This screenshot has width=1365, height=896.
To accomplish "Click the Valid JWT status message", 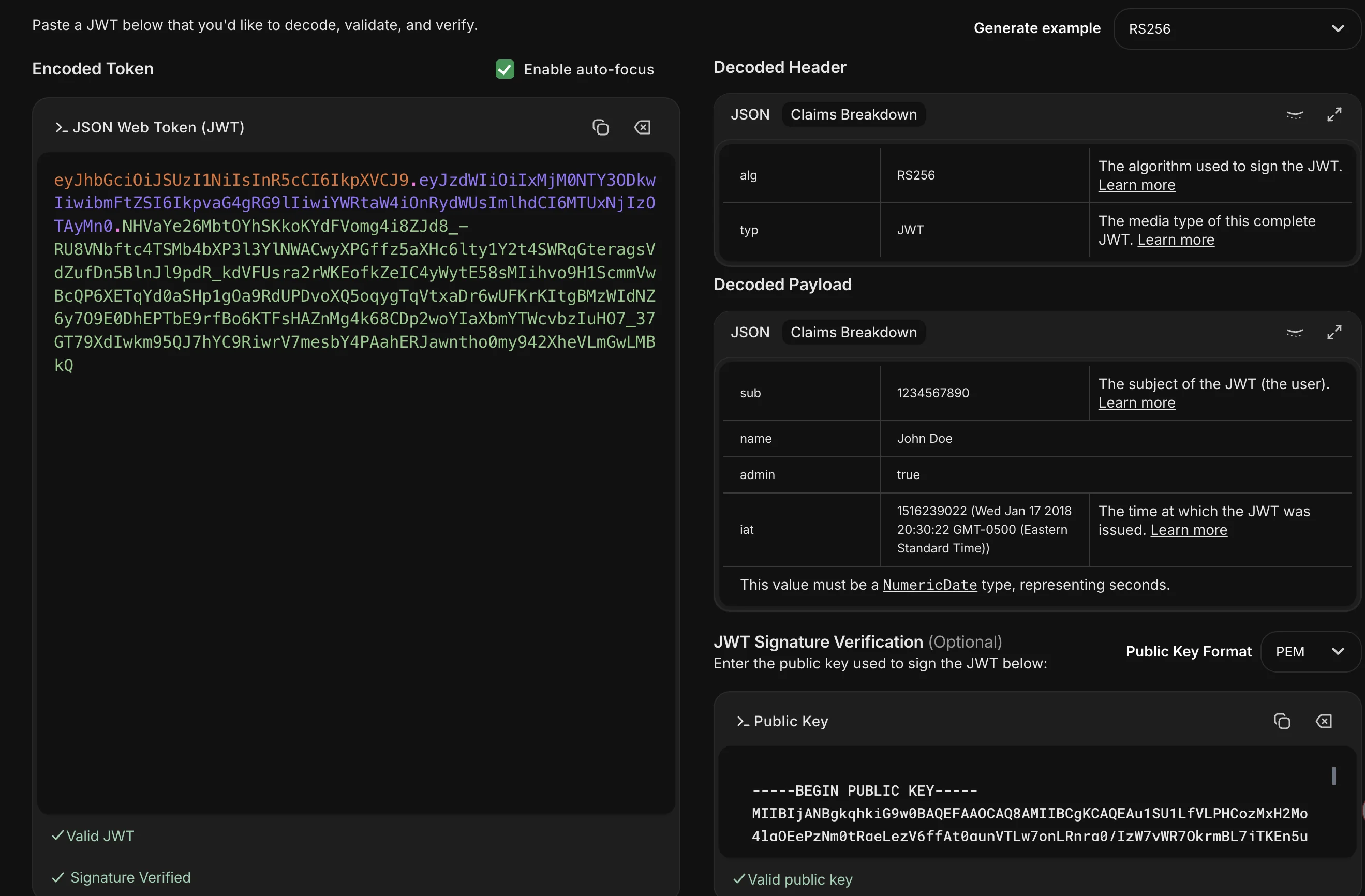I will (x=93, y=837).
